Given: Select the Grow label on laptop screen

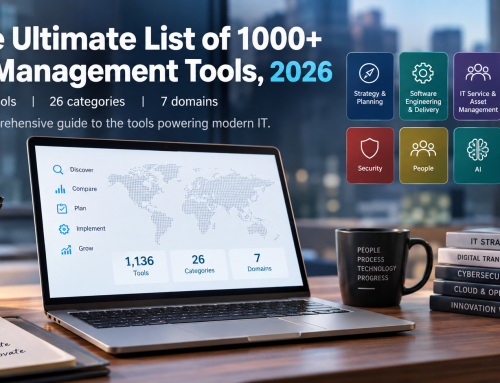Looking at the screenshot, I should (86, 248).
